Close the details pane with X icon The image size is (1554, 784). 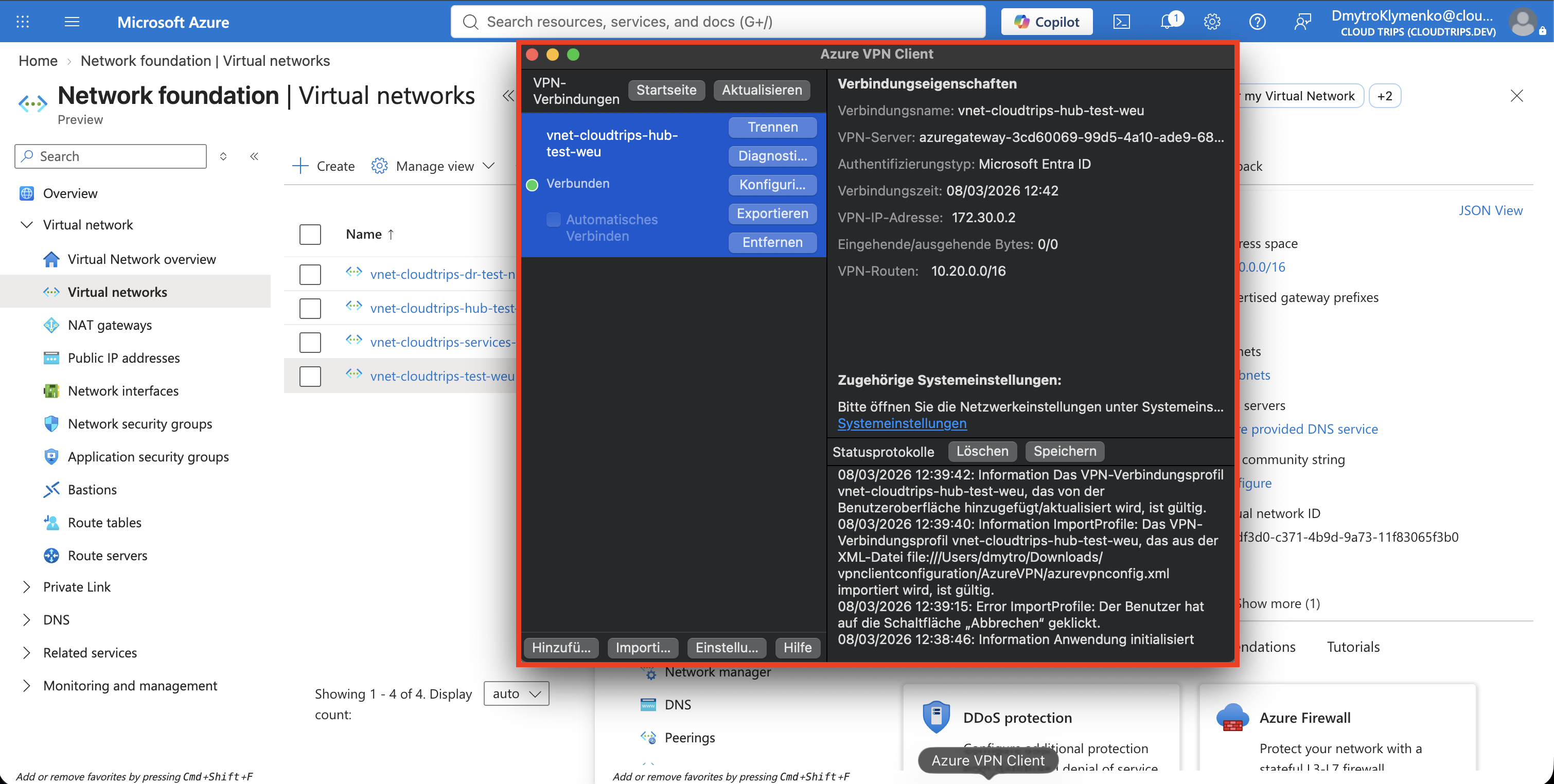pos(1516,96)
